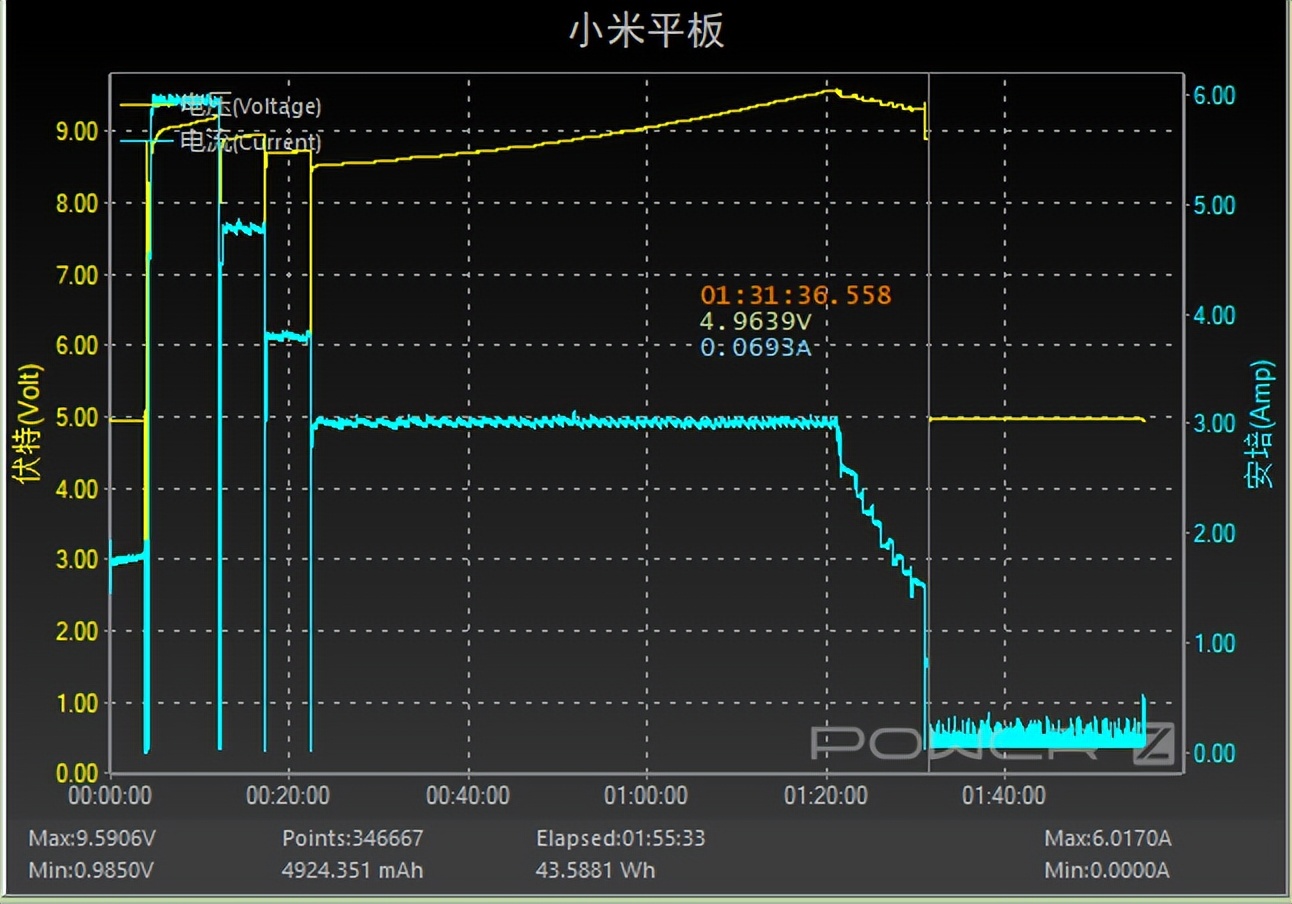Click the orange timestamp readout 01:31:36.558
The height and width of the screenshot is (904, 1292).
click(x=797, y=295)
